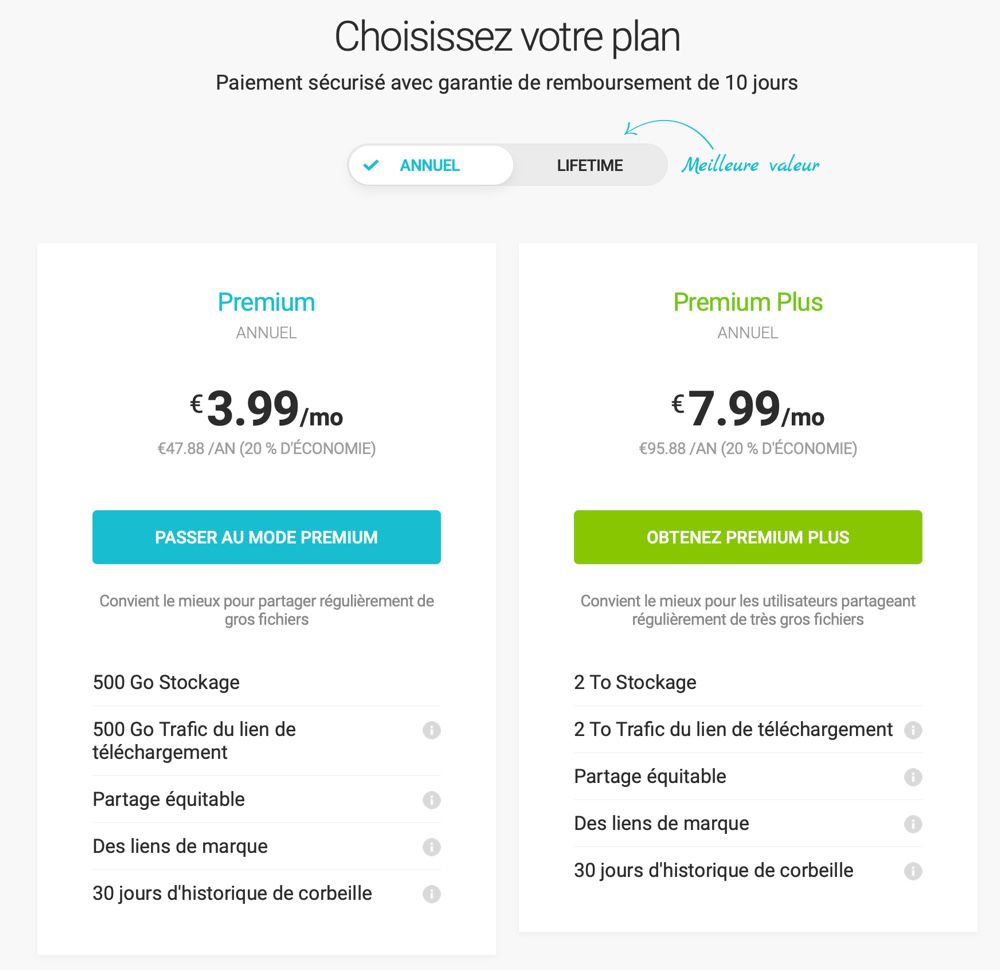Screen dimensions: 1000x970
Task: Click info icon for 500 Go Trafic du lien
Action: coord(432,730)
